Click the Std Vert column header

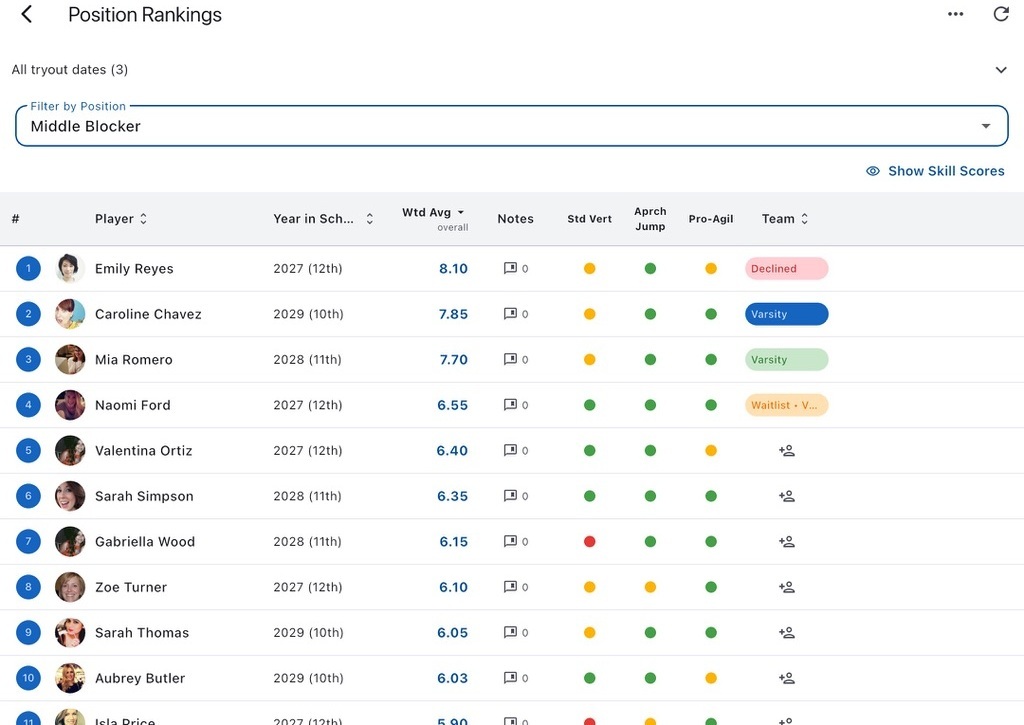point(589,219)
